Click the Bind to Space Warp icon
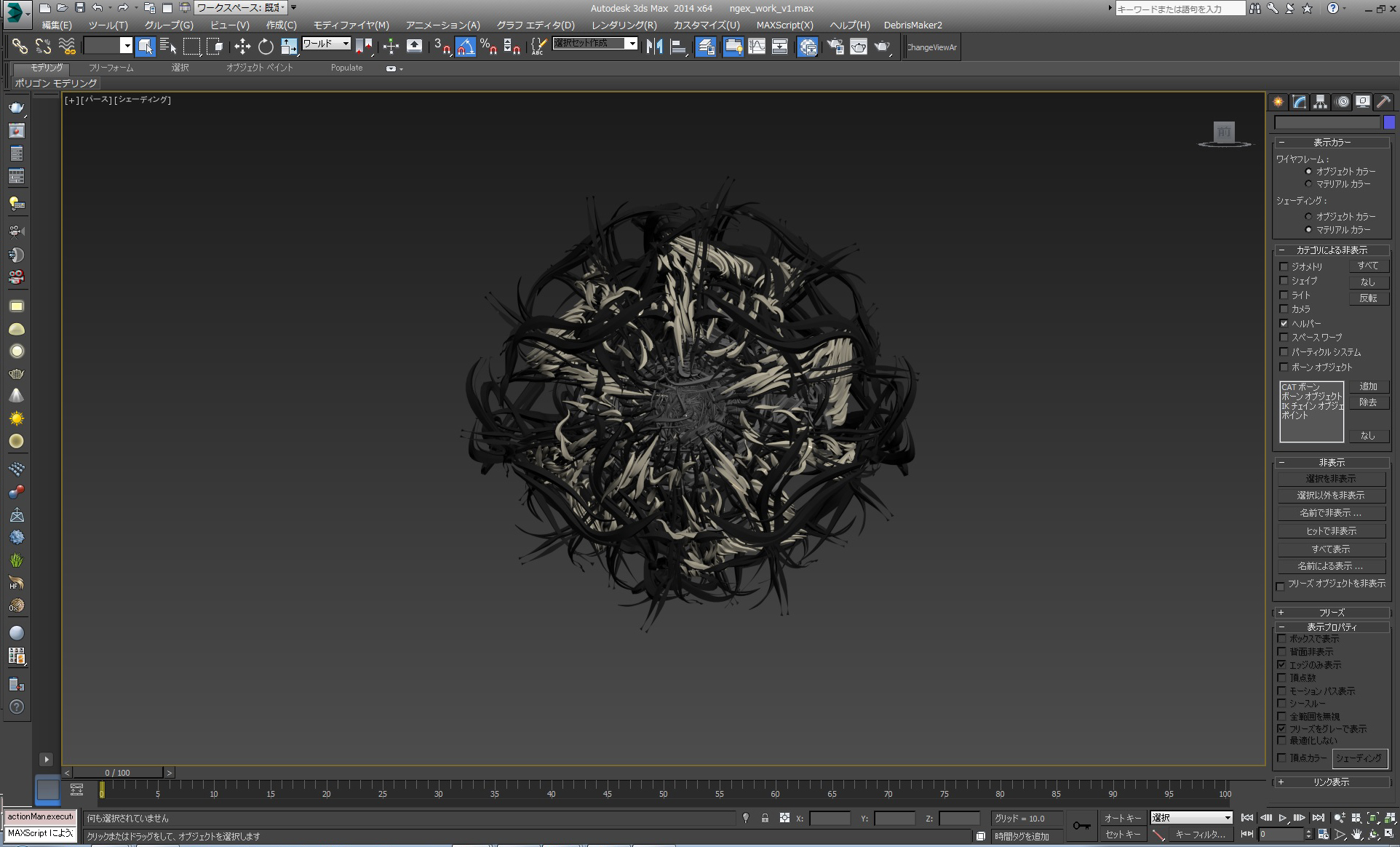 point(67,47)
